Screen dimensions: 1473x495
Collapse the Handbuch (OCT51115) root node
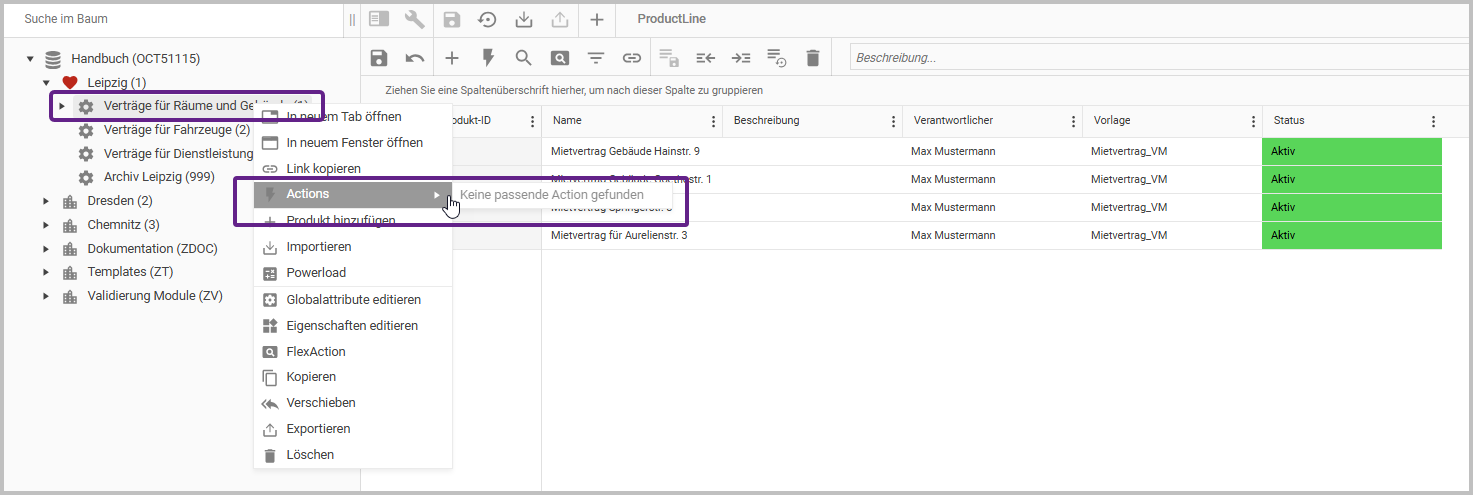[30, 59]
